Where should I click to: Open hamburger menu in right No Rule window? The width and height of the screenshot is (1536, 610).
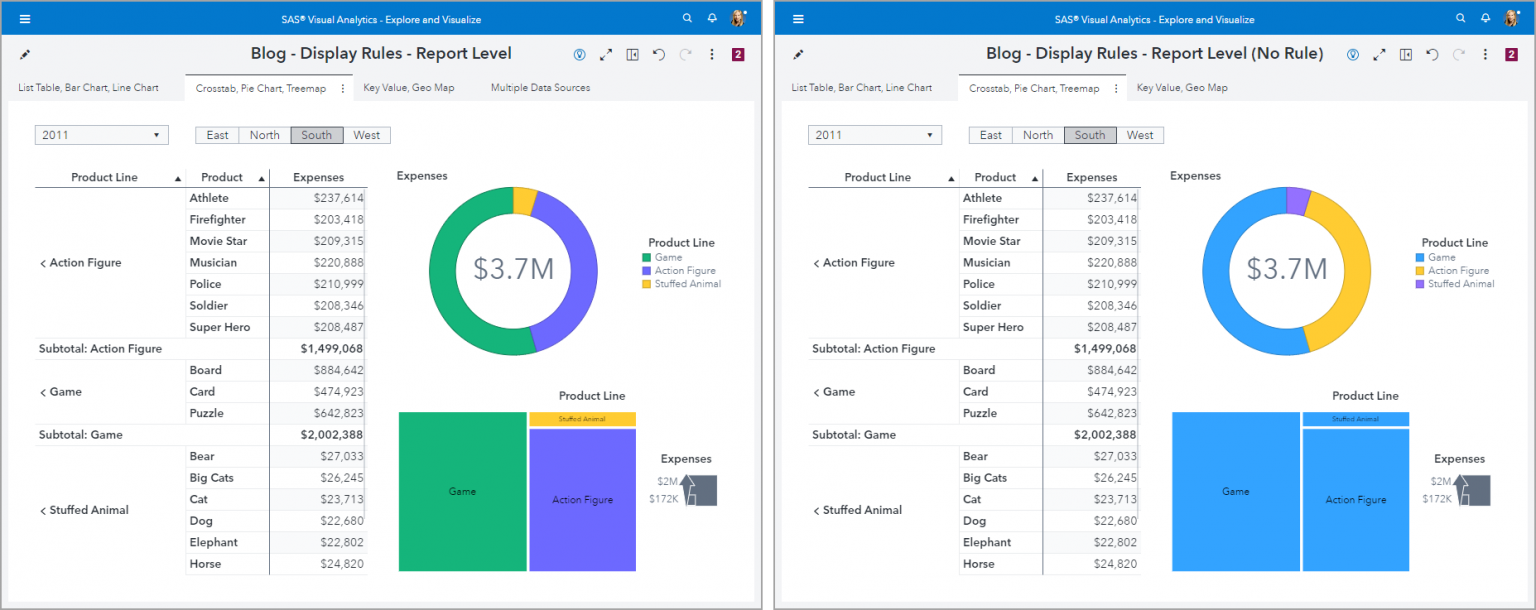(798, 19)
